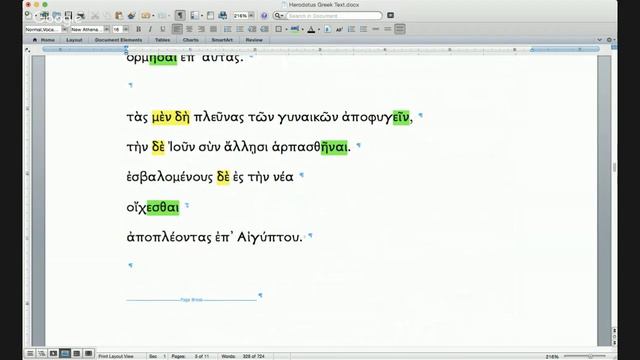The image size is (640, 360).
Task: Click the word count in status bar
Action: pyautogui.click(x=244, y=356)
